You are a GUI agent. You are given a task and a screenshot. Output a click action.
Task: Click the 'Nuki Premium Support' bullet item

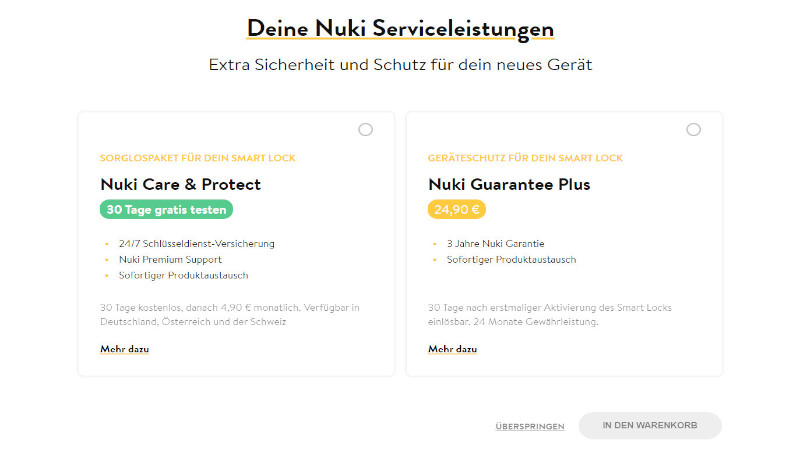(165, 259)
